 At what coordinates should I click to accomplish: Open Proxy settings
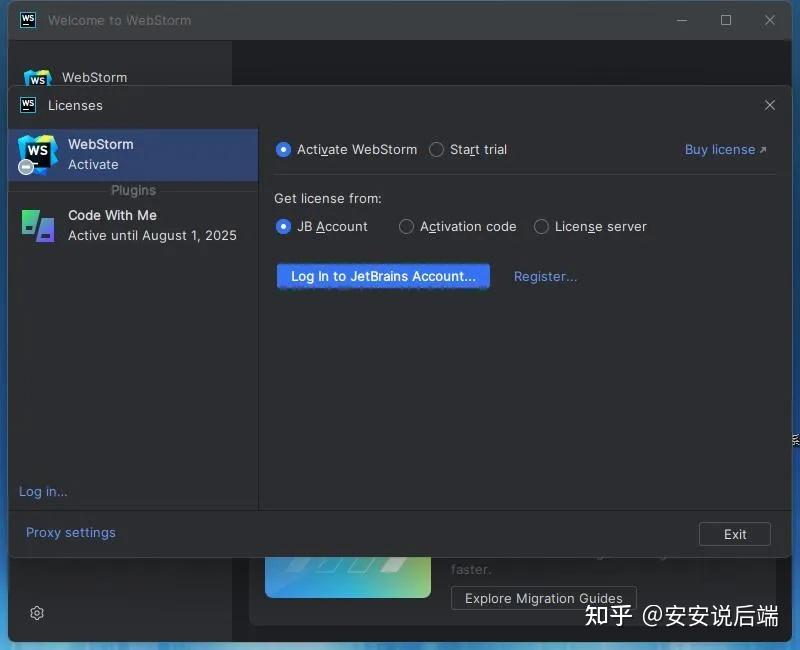pyautogui.click(x=70, y=533)
